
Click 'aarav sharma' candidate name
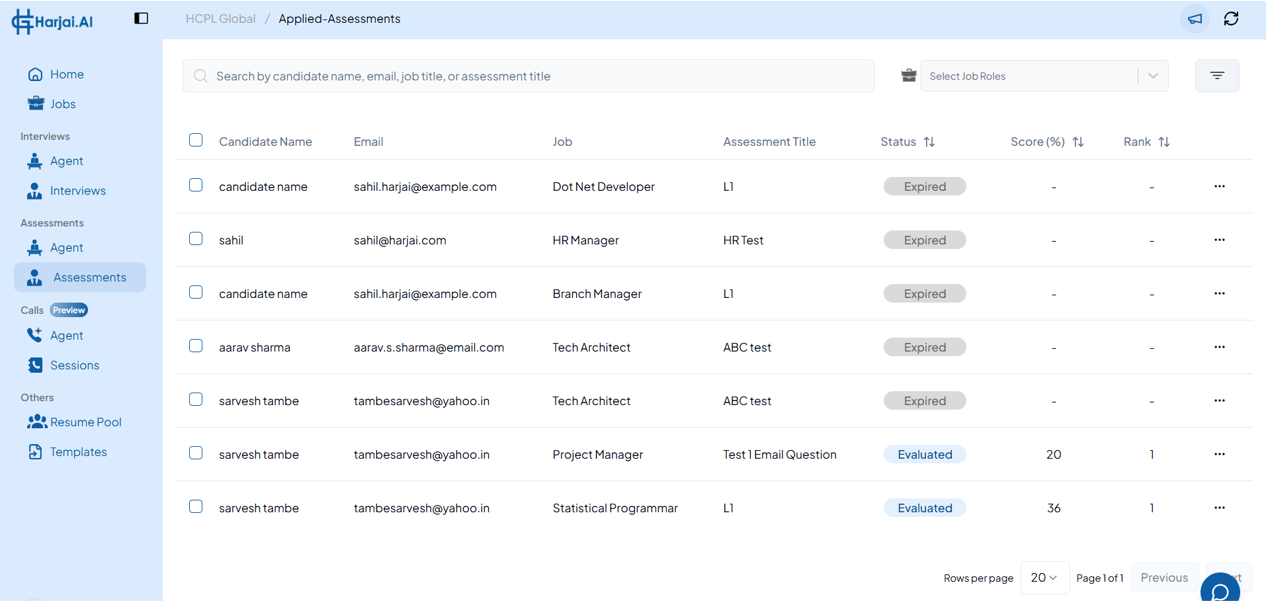tap(255, 348)
